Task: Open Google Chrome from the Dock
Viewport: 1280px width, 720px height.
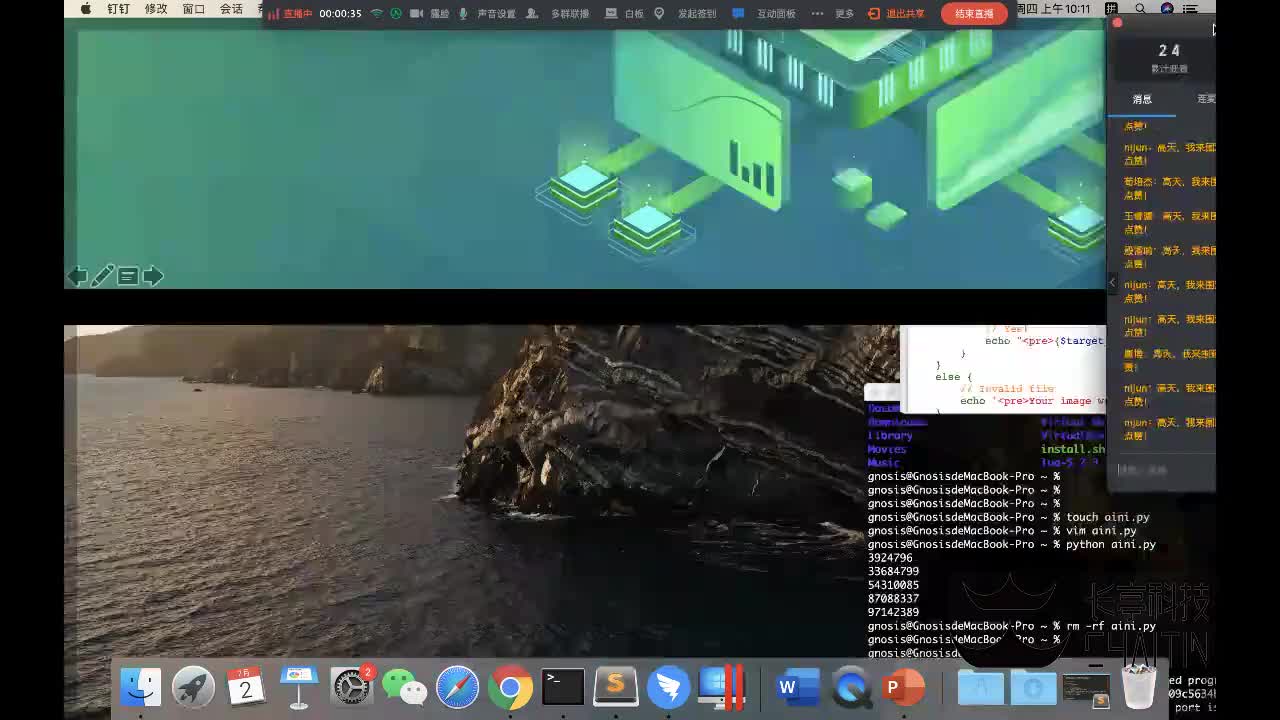Action: 510,687
